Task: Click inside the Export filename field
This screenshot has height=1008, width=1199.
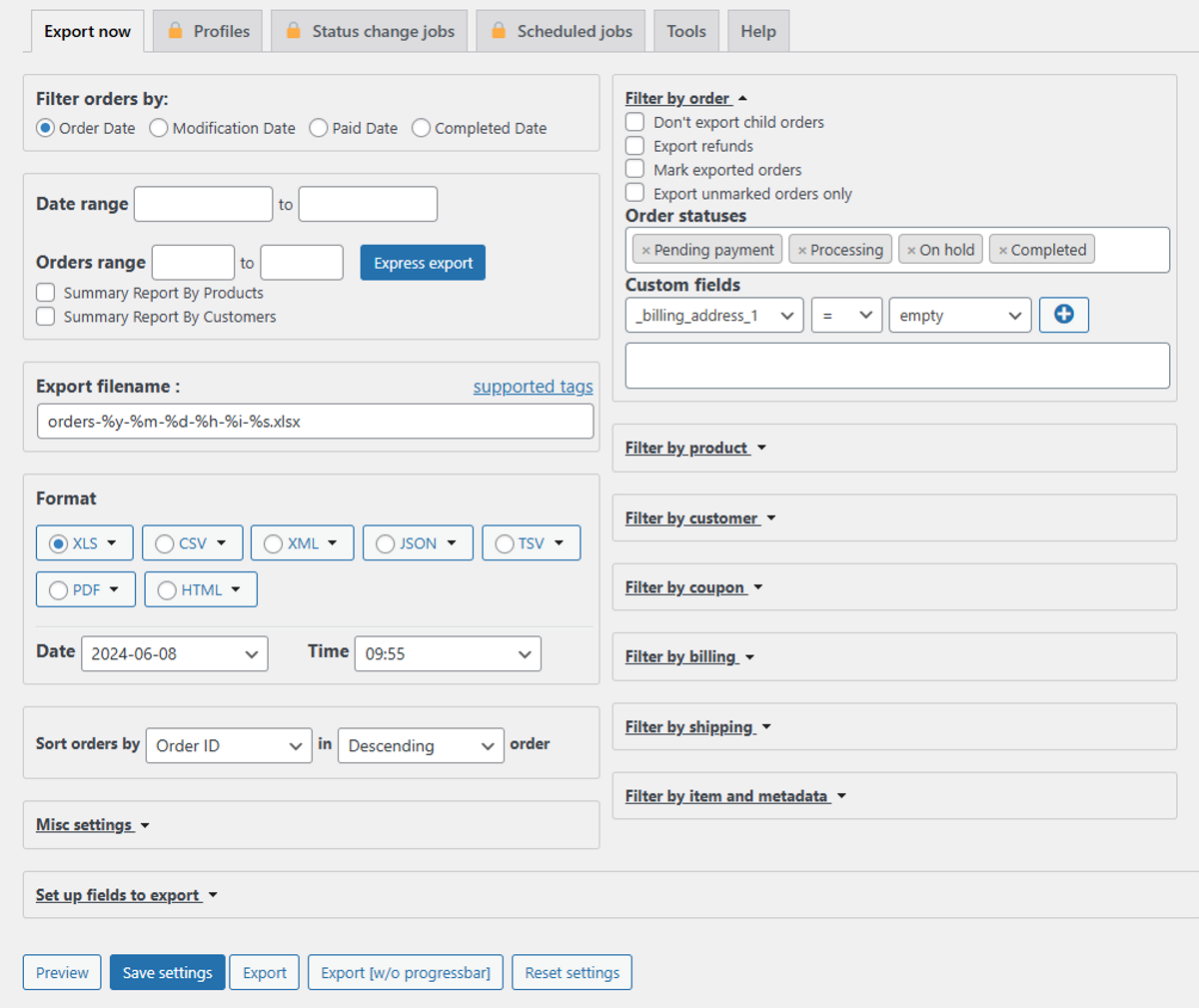Action: (x=314, y=421)
